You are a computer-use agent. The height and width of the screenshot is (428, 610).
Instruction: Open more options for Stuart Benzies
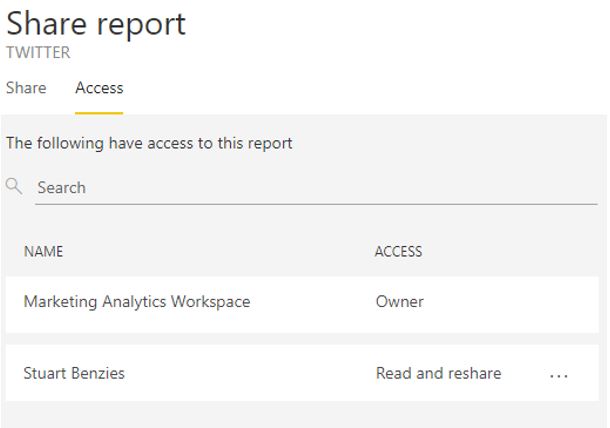(x=559, y=375)
